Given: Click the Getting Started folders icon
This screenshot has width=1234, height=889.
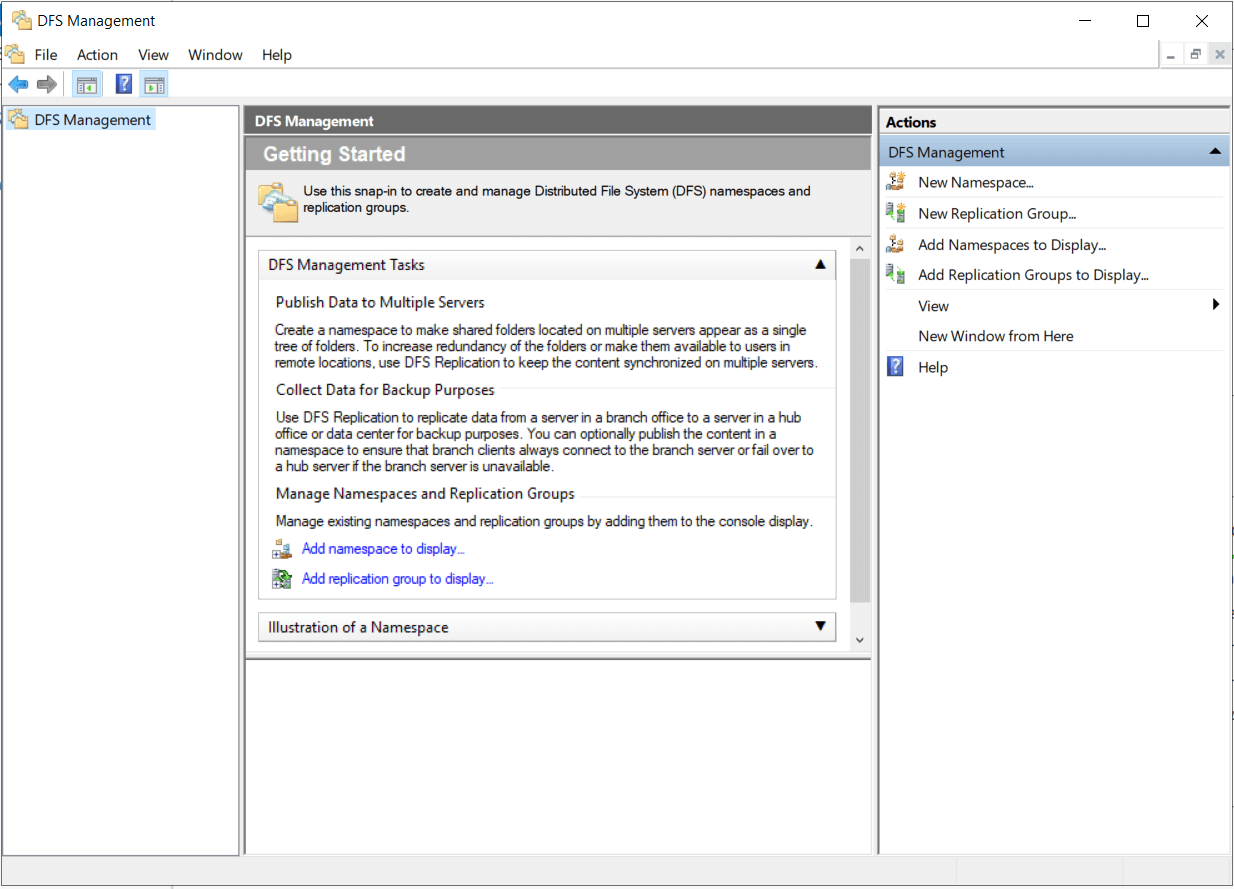Looking at the screenshot, I should click(278, 201).
